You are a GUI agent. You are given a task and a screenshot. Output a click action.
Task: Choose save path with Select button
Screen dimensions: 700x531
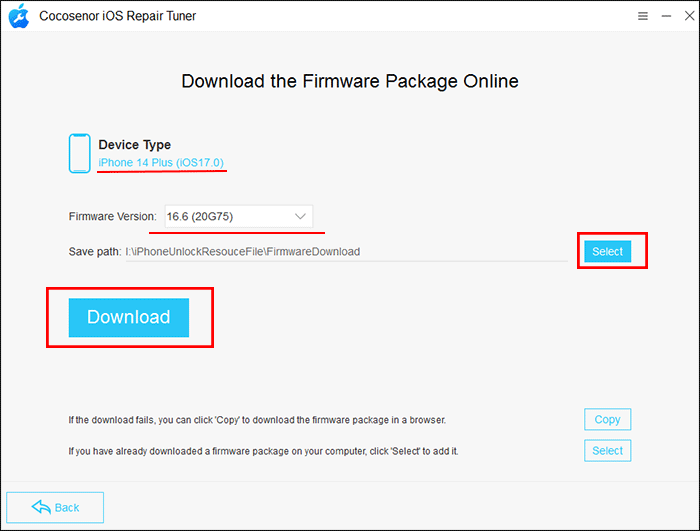[607, 251]
